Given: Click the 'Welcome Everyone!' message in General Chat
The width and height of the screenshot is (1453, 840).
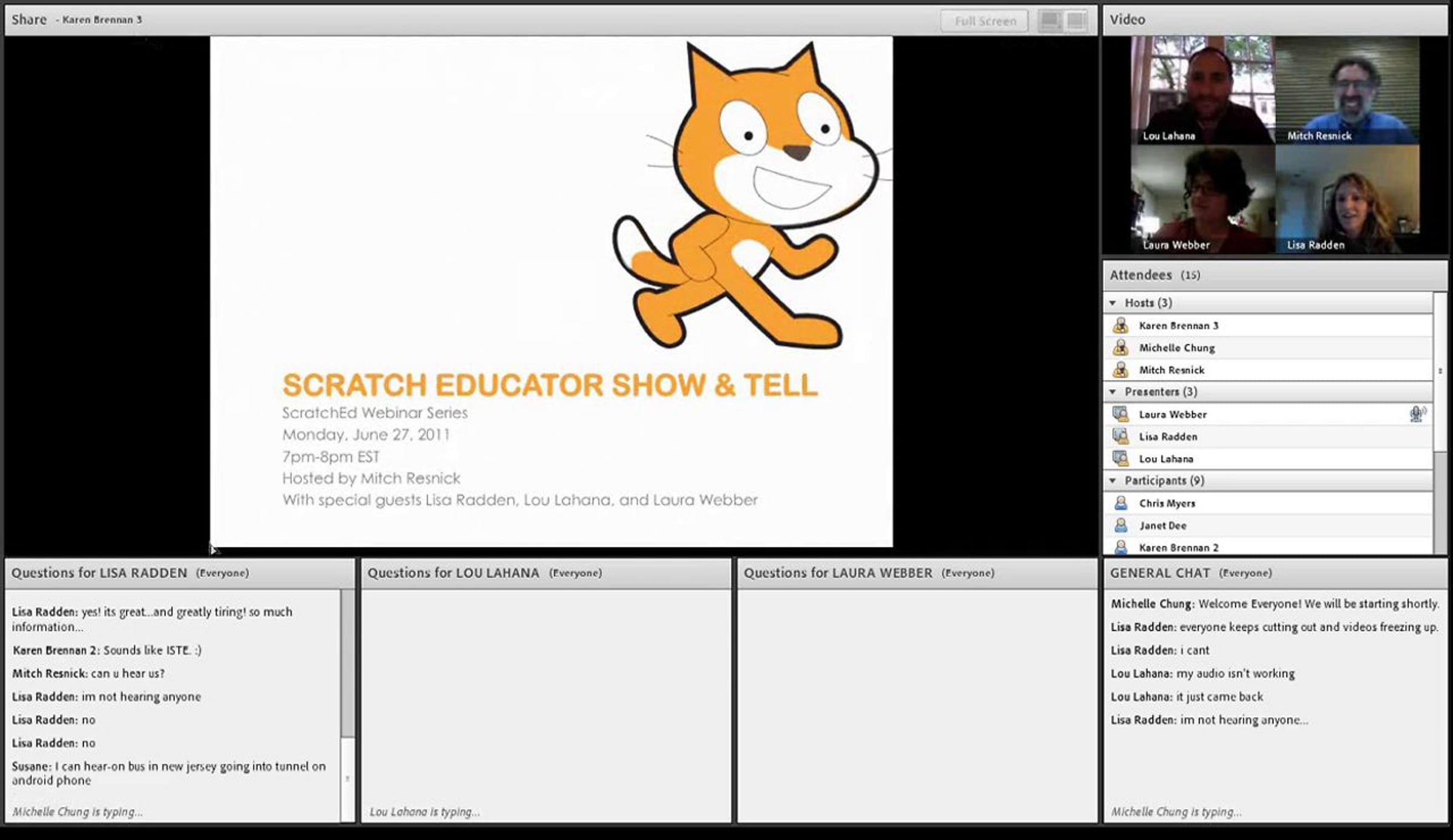Looking at the screenshot, I should 1274,604.
